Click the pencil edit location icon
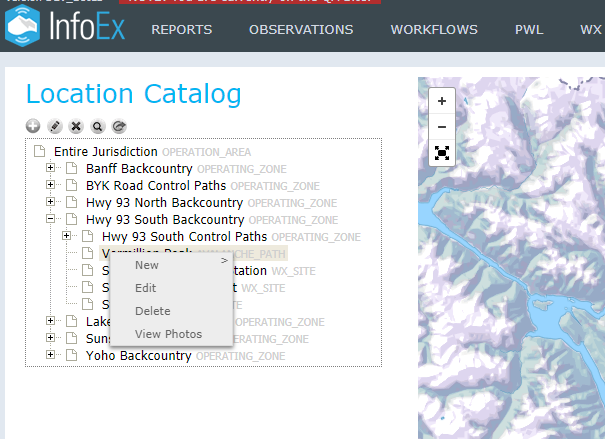 55,126
